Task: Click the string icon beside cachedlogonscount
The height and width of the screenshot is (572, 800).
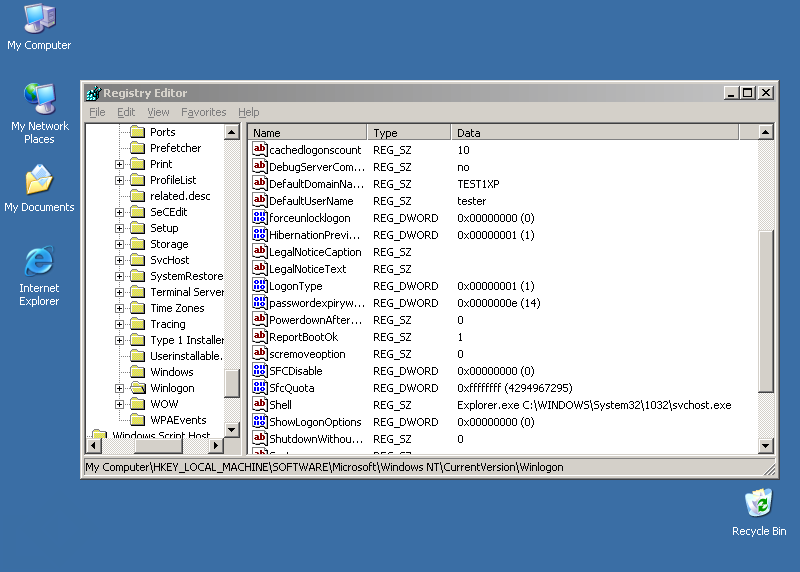Action: point(260,150)
